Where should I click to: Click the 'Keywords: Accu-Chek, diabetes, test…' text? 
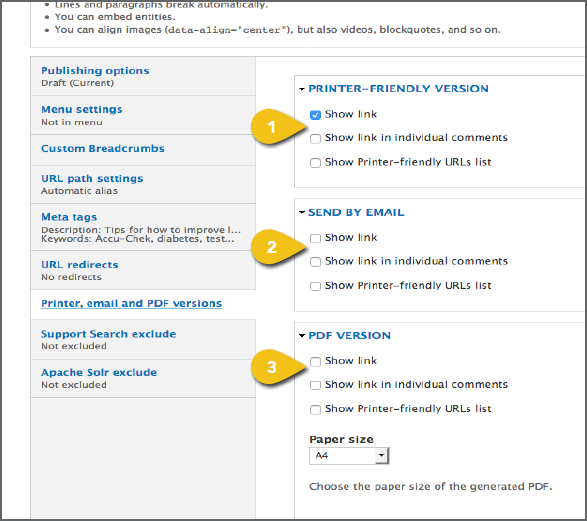[x=138, y=239]
